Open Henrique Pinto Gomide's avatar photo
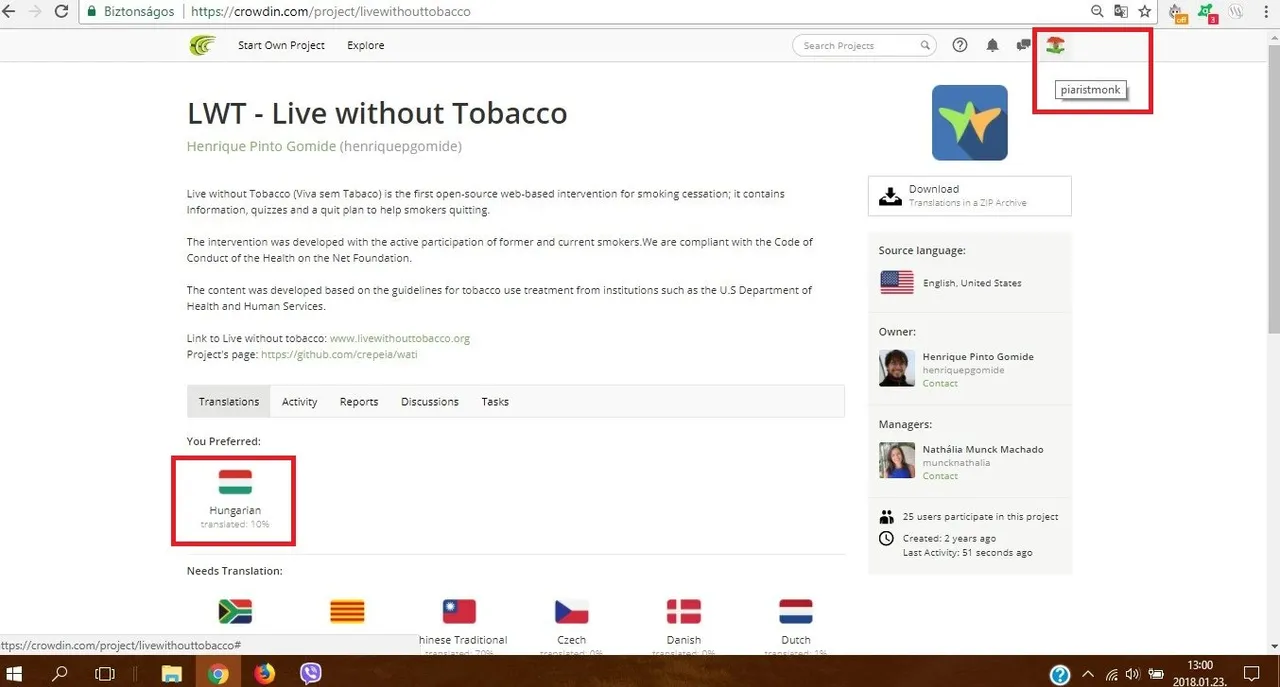Viewport: 1280px width, 687px height. point(897,368)
